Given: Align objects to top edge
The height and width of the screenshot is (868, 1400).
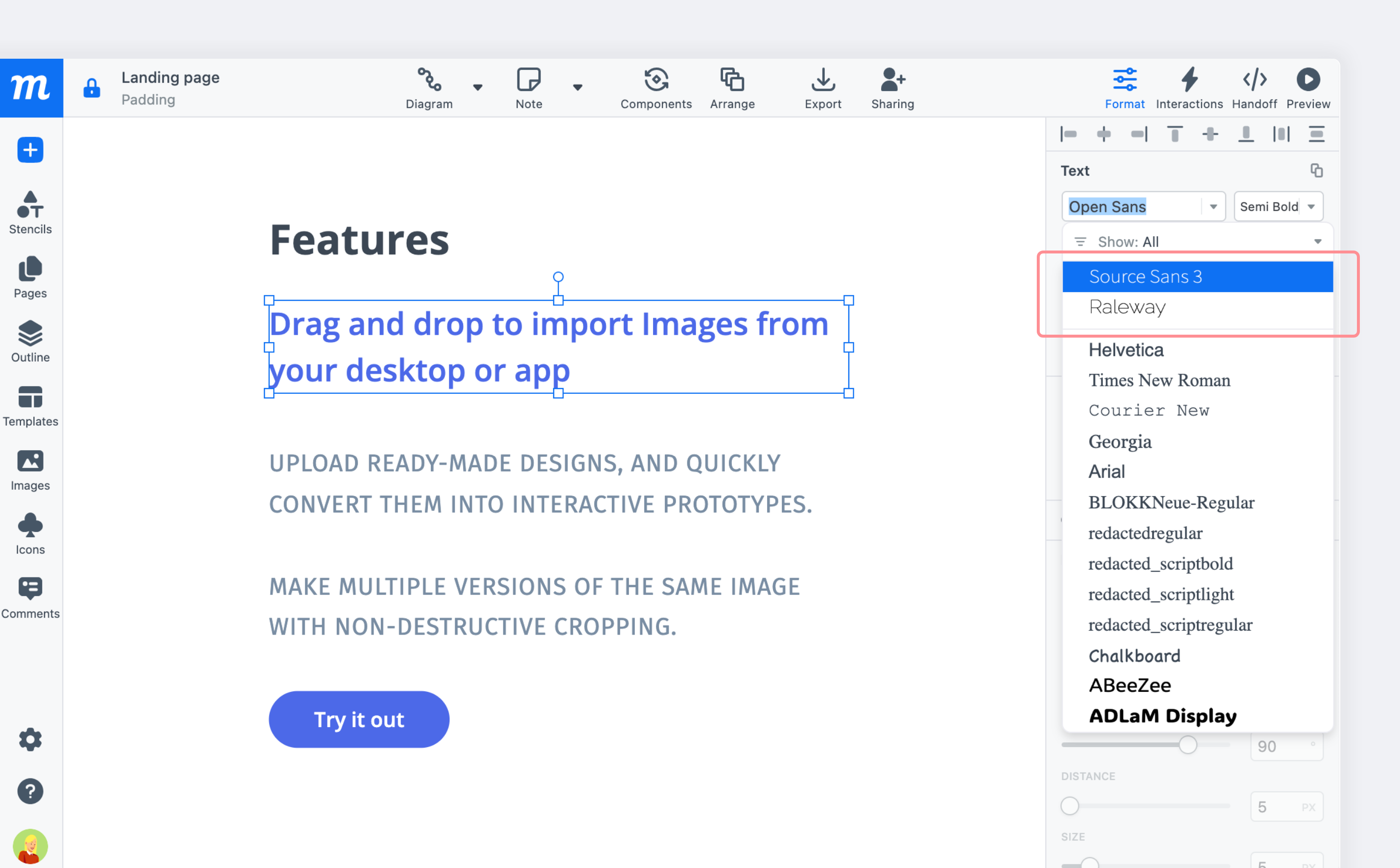Looking at the screenshot, I should click(1175, 135).
